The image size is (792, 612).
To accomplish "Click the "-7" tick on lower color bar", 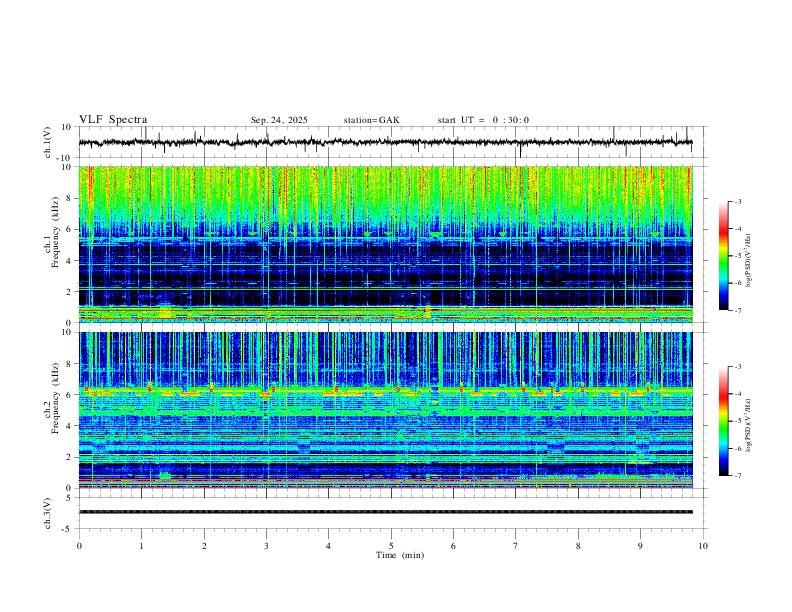I will [737, 475].
